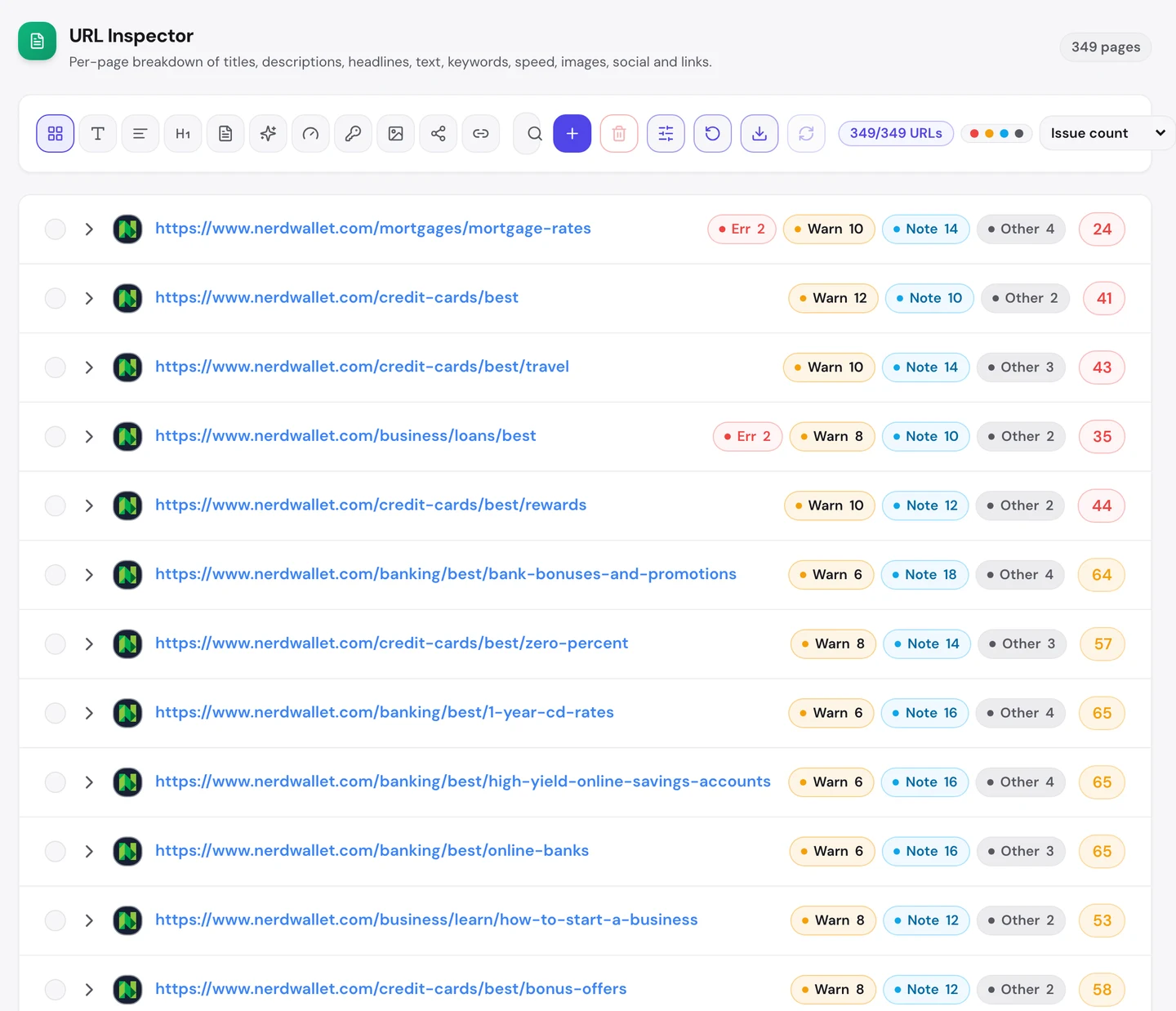This screenshot has width=1176, height=1011.
Task: Expand the how-to-start-a-business row
Action: click(89, 920)
